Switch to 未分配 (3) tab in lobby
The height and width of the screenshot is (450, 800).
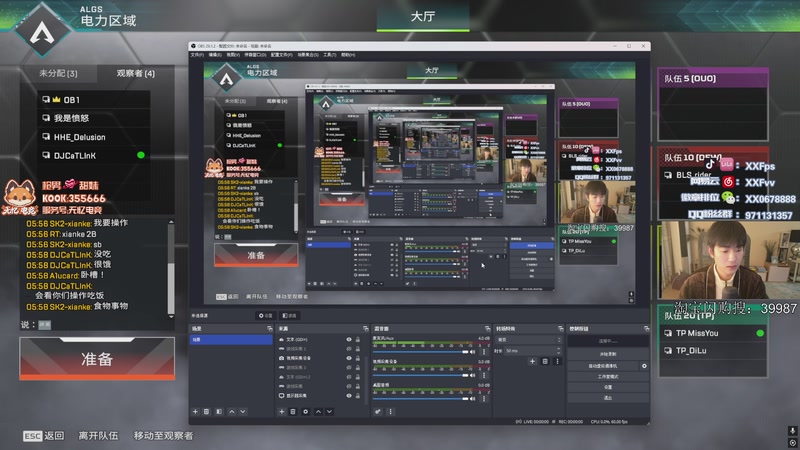coord(59,73)
